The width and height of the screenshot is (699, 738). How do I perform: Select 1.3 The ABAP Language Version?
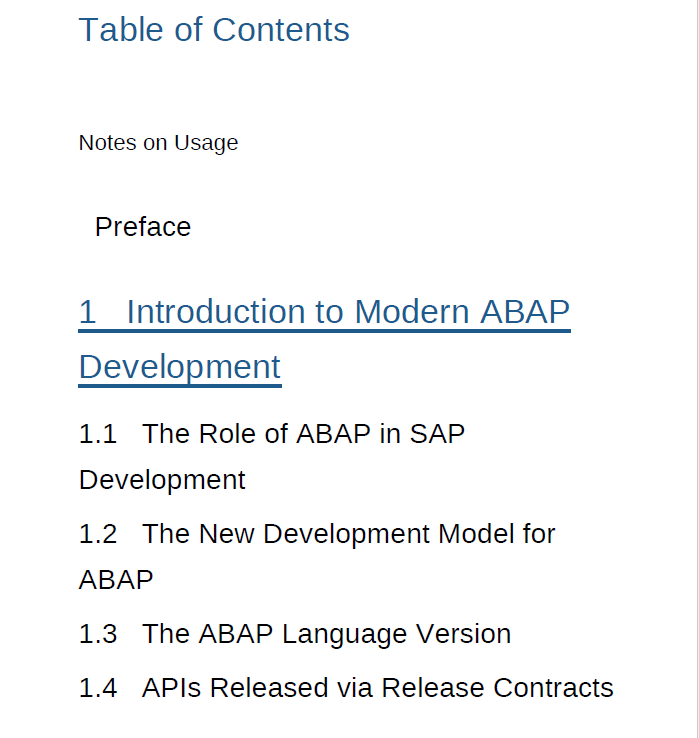click(x=295, y=634)
